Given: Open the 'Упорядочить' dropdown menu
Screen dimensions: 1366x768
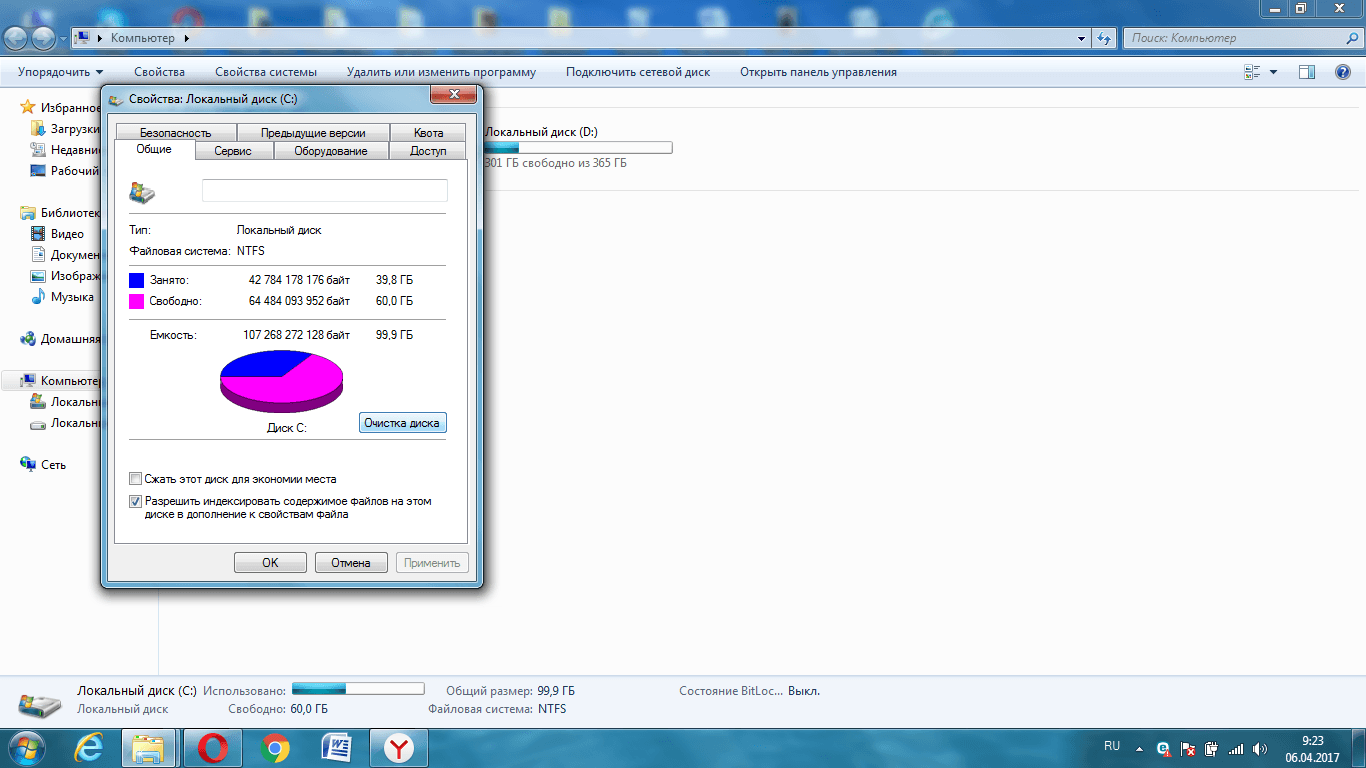Looking at the screenshot, I should [60, 72].
